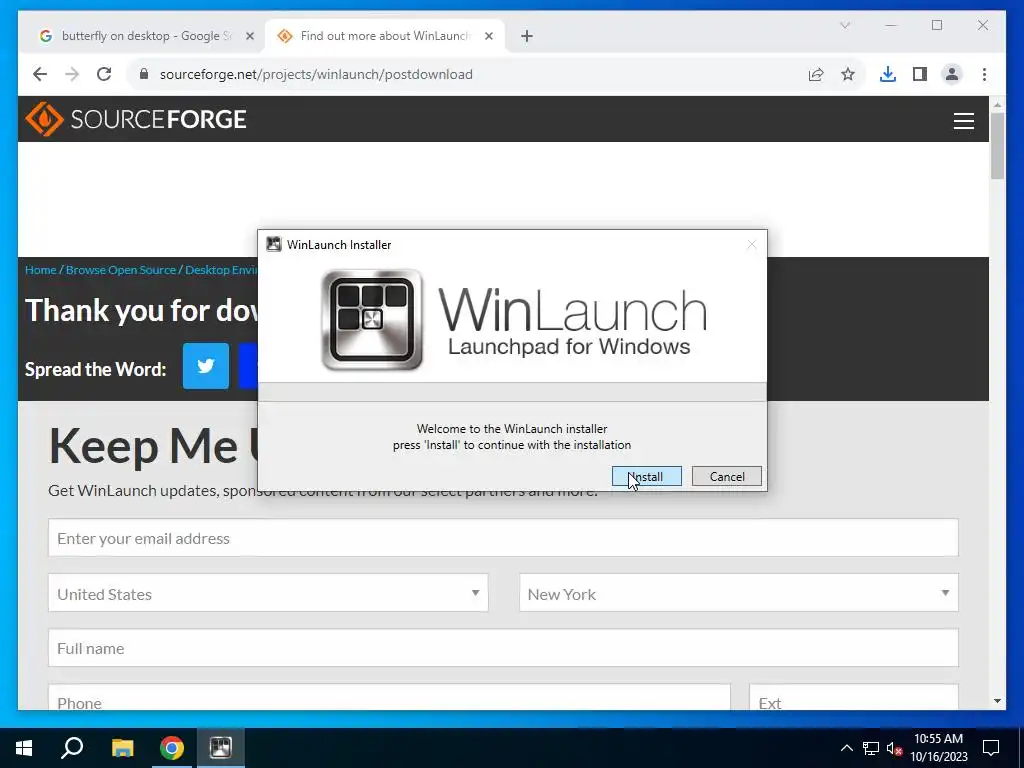Image resolution: width=1024 pixels, height=768 pixels.
Task: Click the WinLaunch logo icon in installer
Action: click(x=372, y=320)
